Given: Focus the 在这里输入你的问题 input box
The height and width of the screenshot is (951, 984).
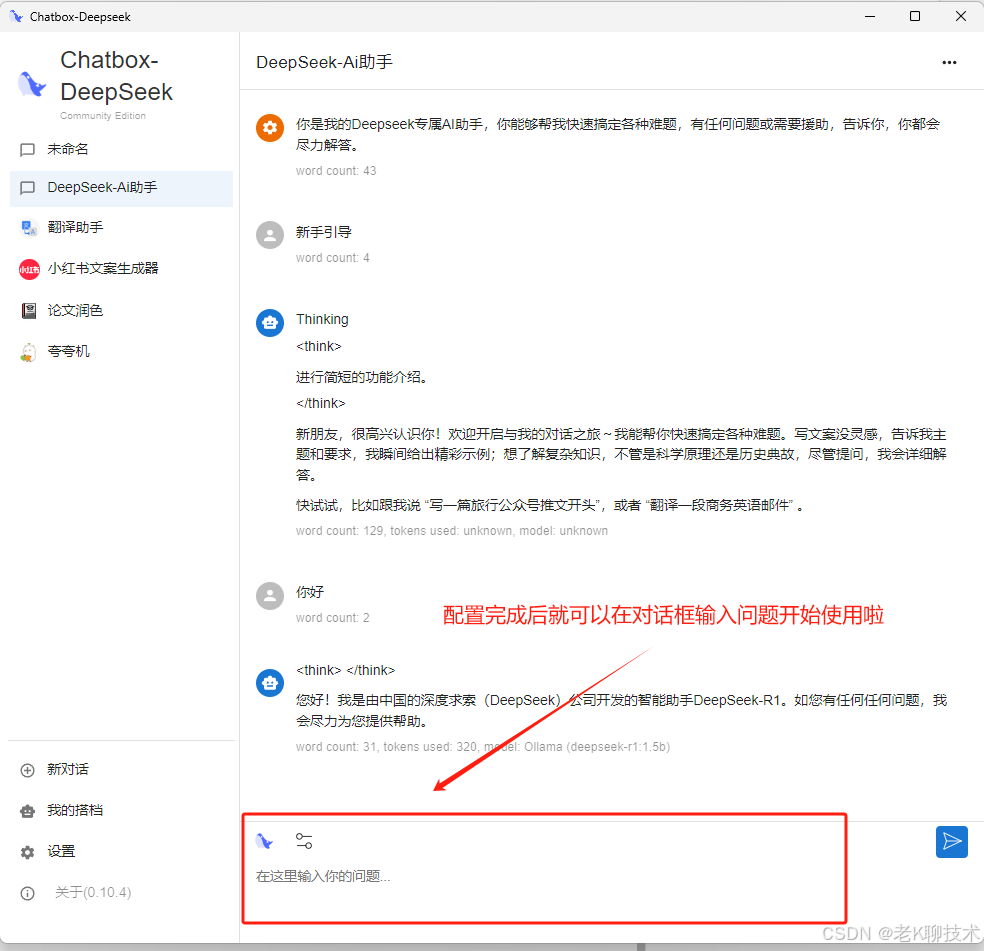Looking at the screenshot, I should (x=543, y=876).
